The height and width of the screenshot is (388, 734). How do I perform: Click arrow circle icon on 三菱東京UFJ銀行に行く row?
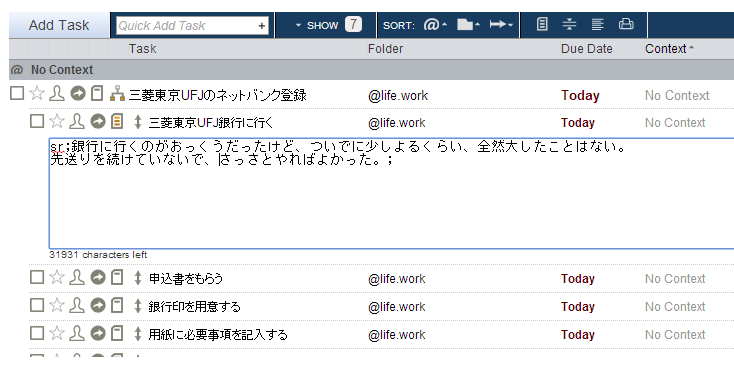(x=97, y=122)
